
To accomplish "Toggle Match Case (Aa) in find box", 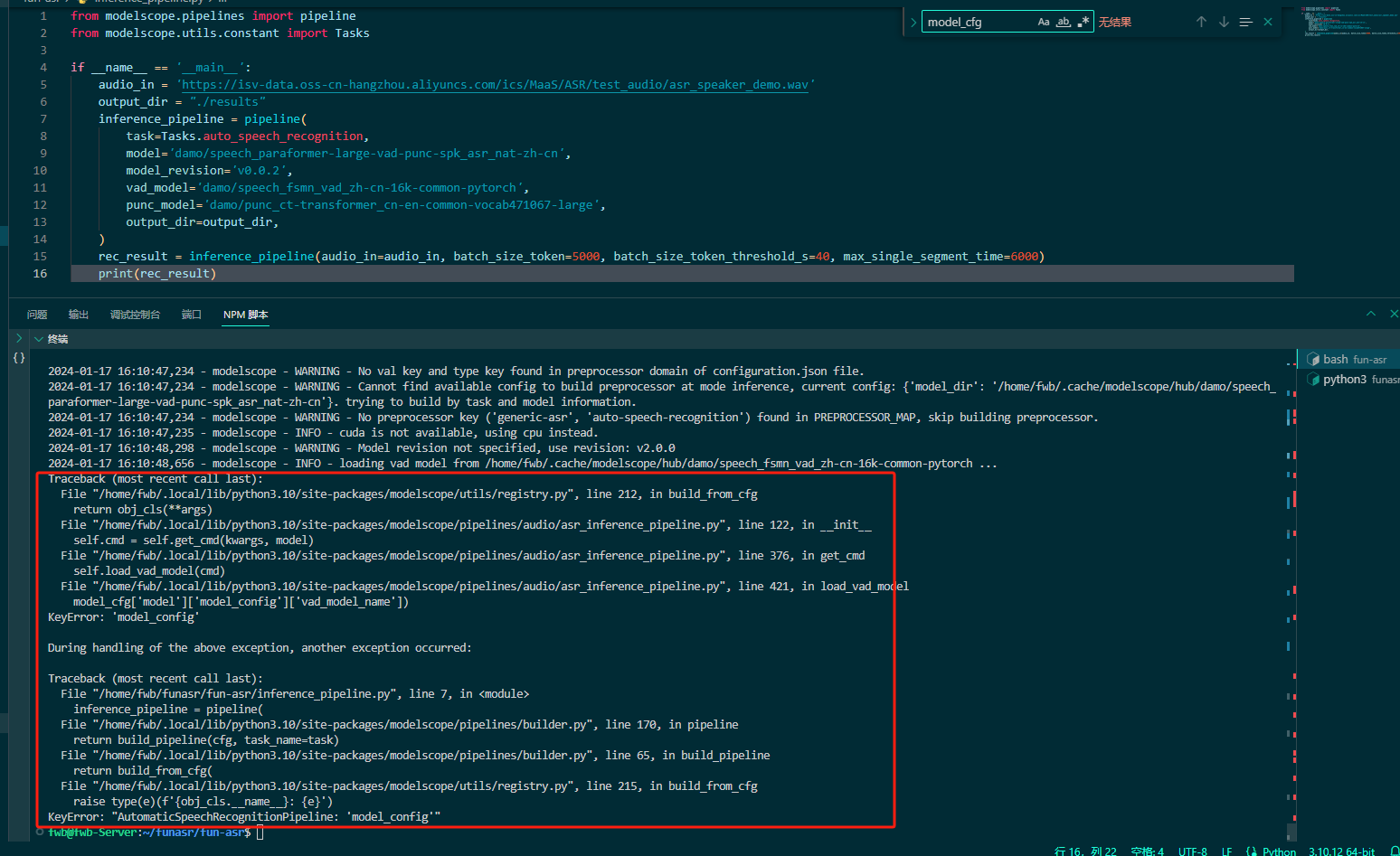I will [x=1044, y=22].
